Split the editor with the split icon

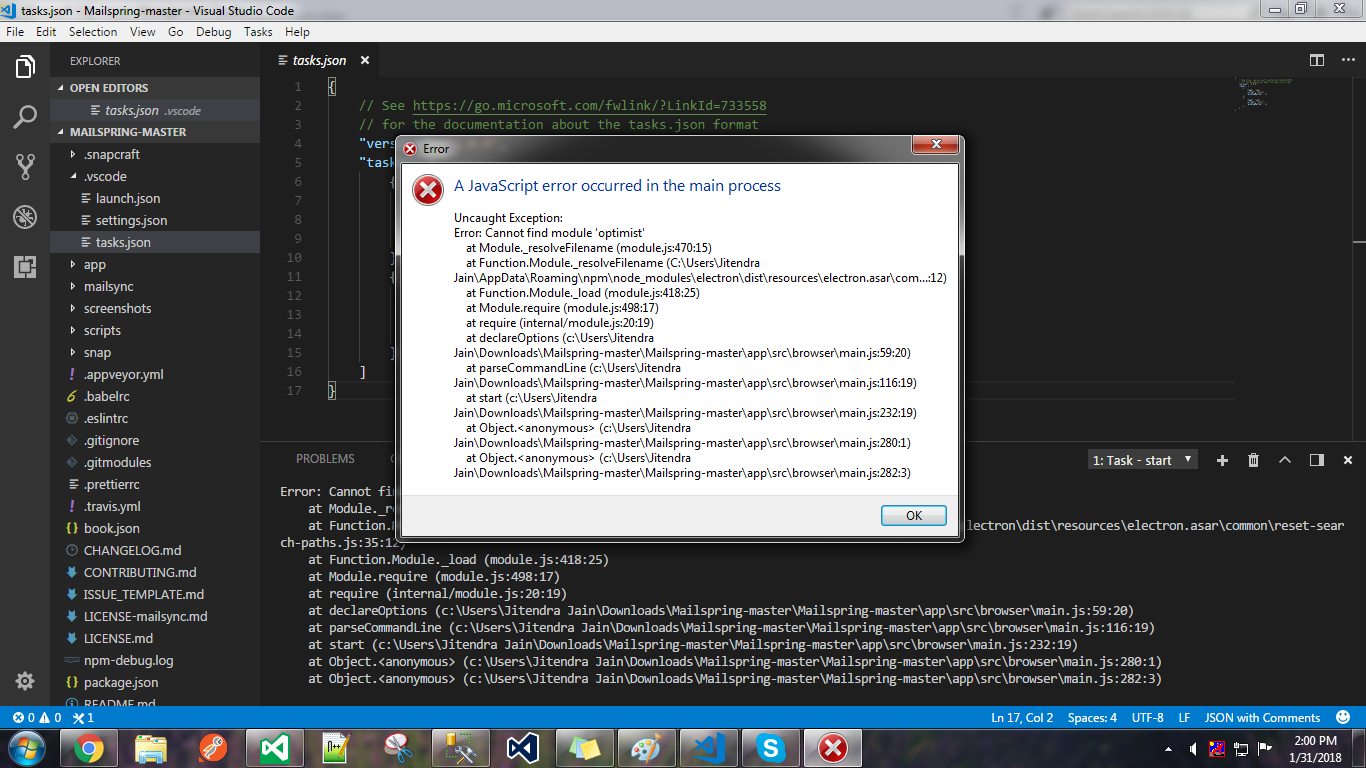click(1315, 60)
